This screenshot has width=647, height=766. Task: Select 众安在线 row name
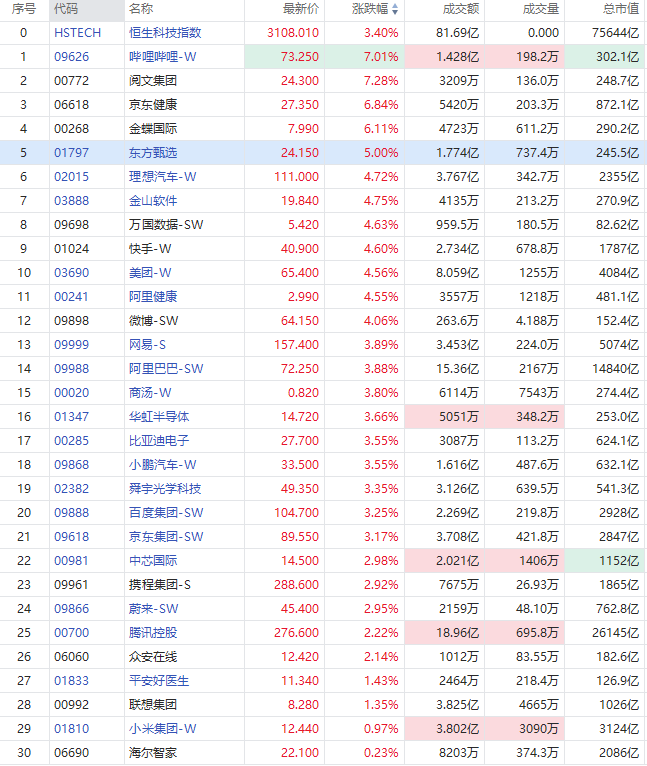153,657
